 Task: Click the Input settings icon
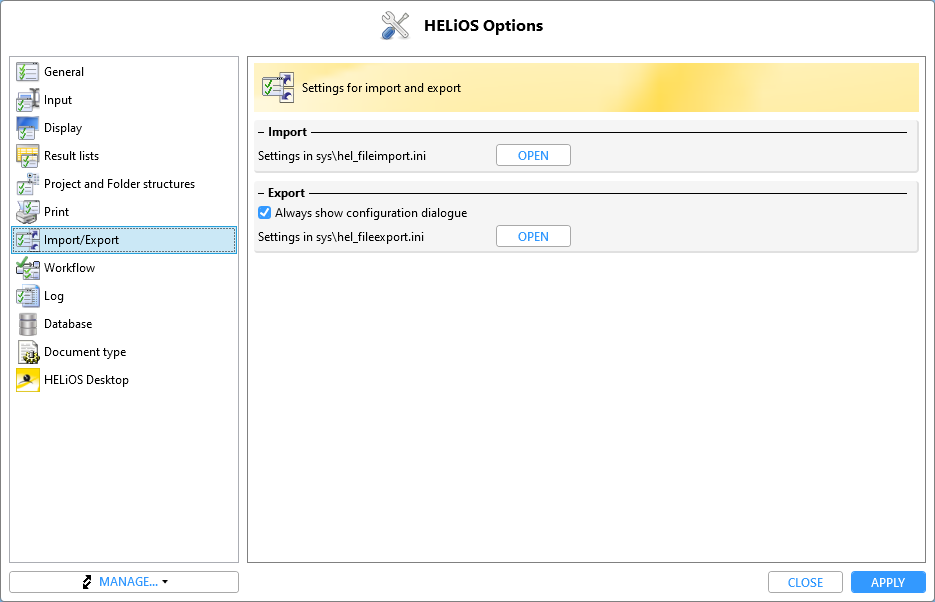(x=27, y=100)
